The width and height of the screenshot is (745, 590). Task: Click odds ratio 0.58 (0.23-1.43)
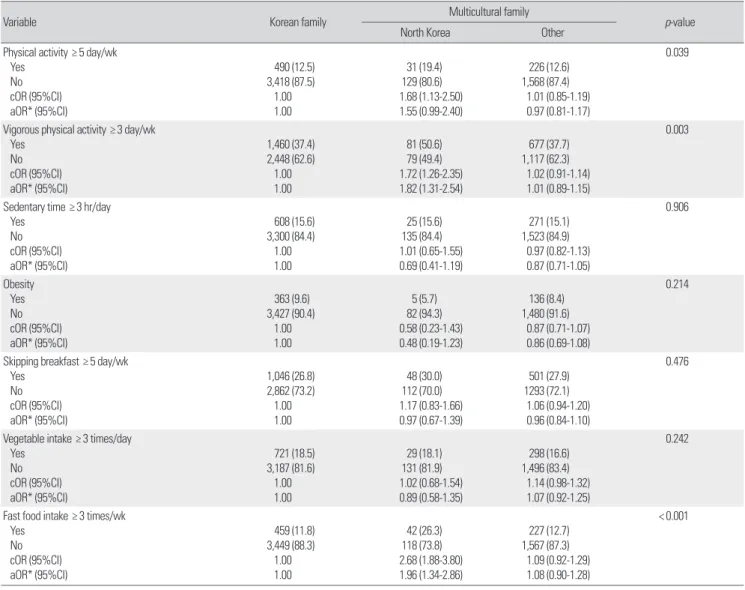click(x=431, y=328)
